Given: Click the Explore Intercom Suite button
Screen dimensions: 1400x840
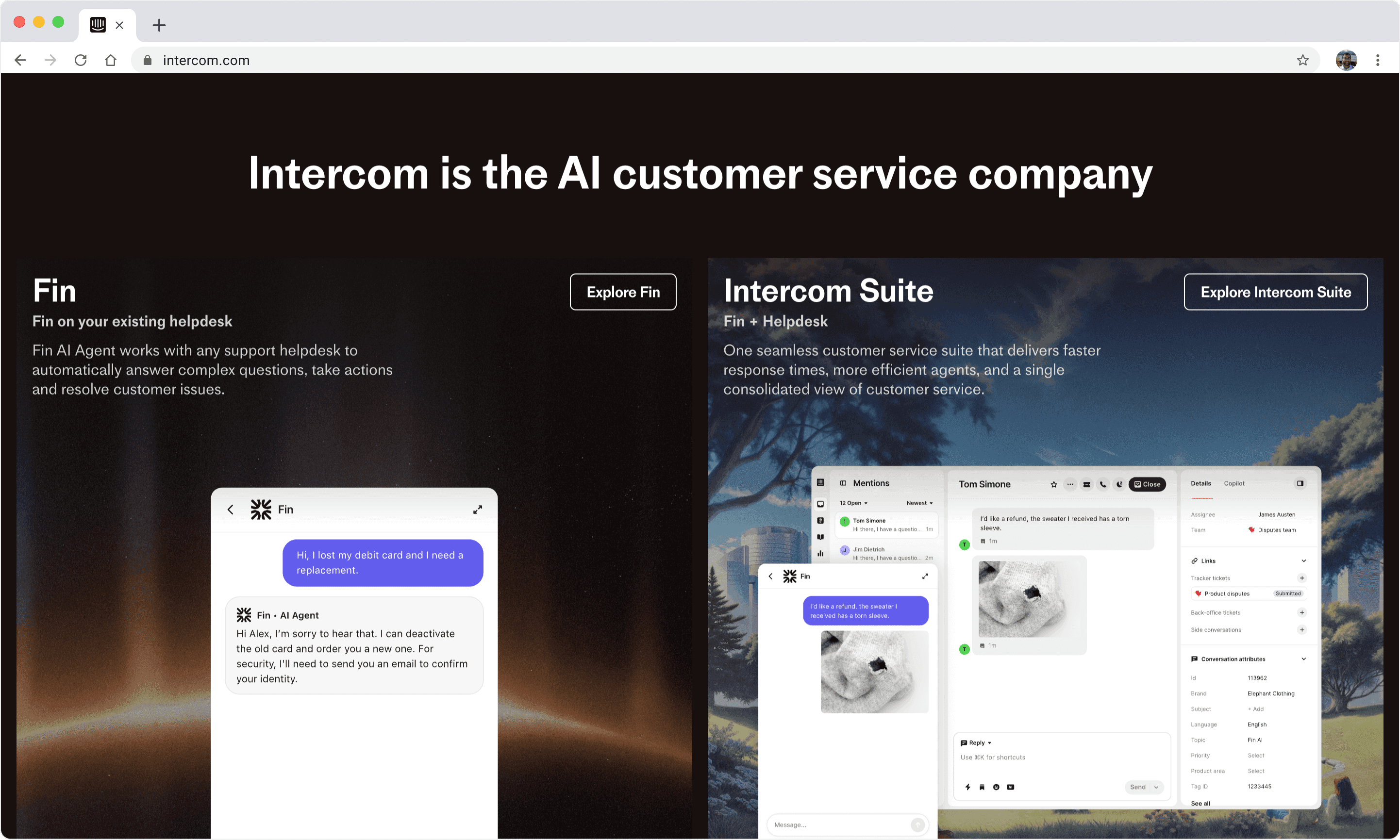Looking at the screenshot, I should tap(1275, 292).
